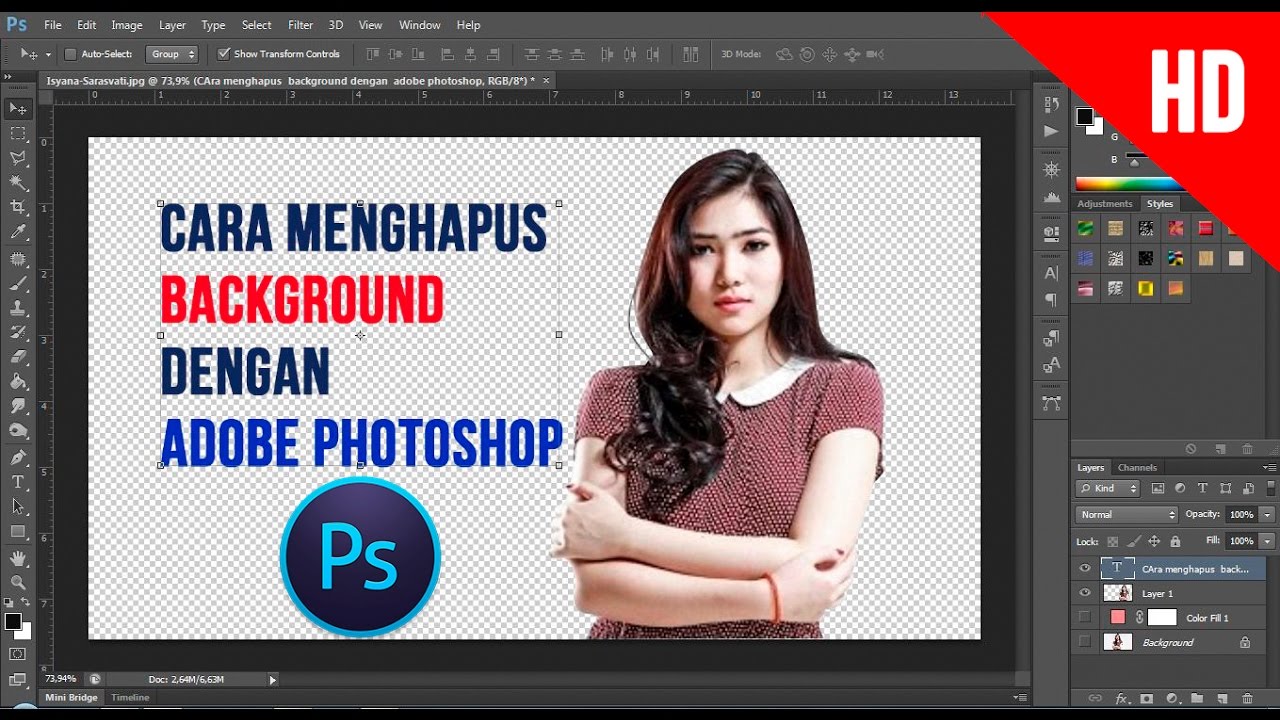Select the Sponge tool
Image resolution: width=1280 pixels, height=720 pixels.
(18, 431)
